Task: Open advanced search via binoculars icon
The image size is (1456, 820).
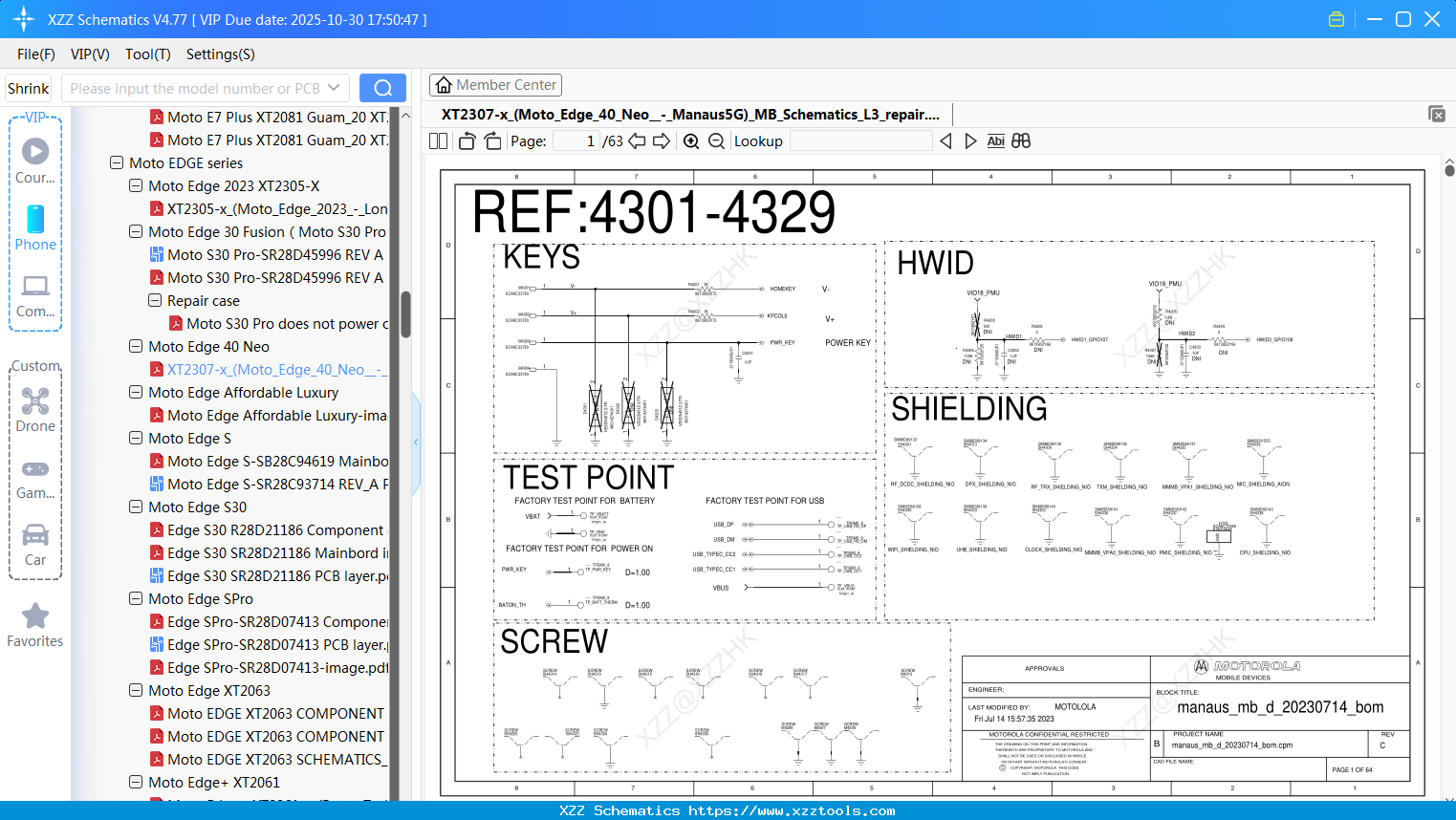Action: (x=1020, y=140)
